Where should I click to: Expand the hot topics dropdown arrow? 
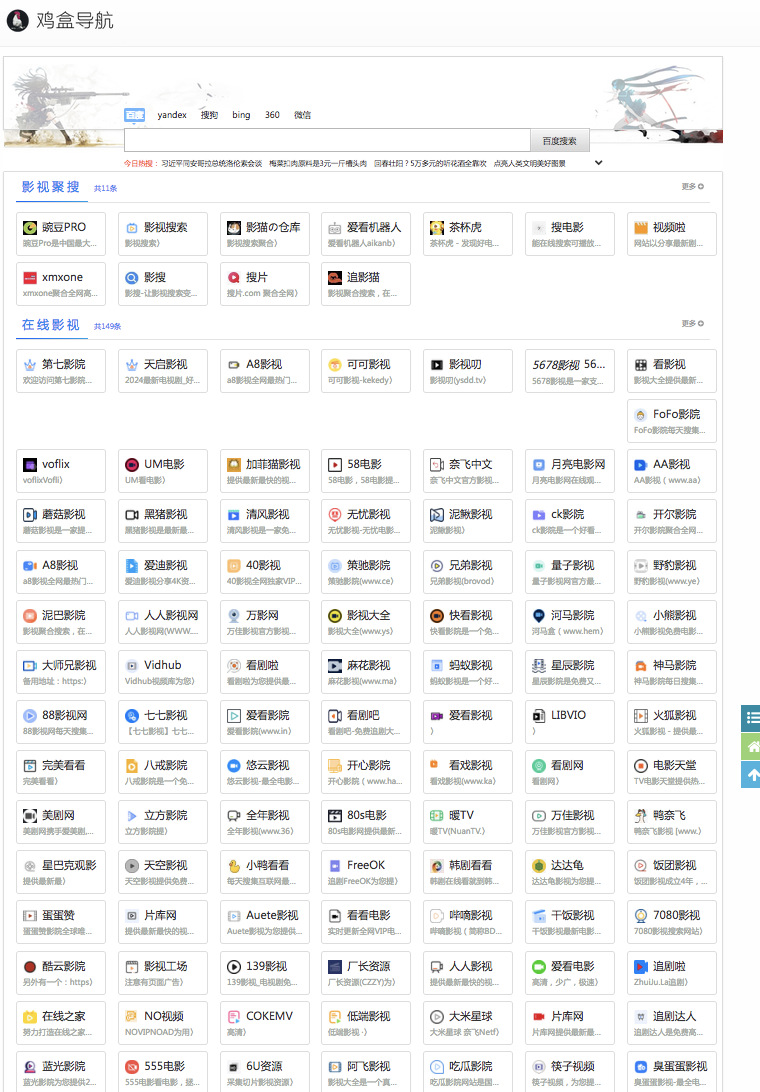click(598, 163)
